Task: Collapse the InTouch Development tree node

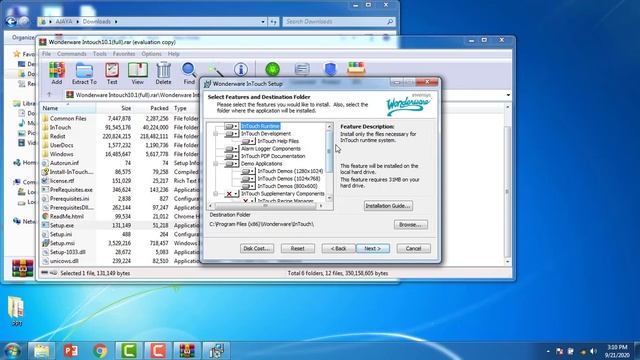Action: tap(216, 134)
